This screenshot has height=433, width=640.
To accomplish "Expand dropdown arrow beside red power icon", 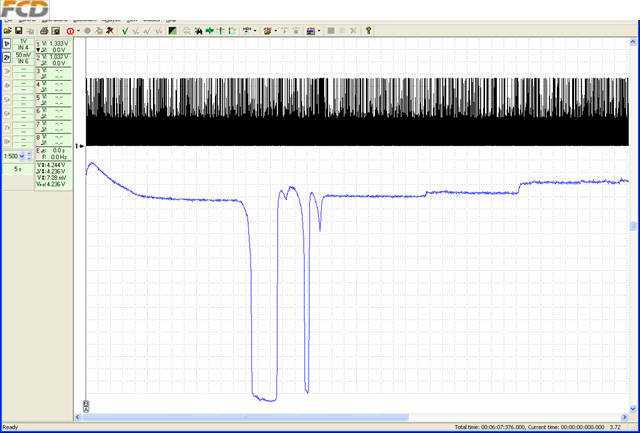I will (78, 31).
